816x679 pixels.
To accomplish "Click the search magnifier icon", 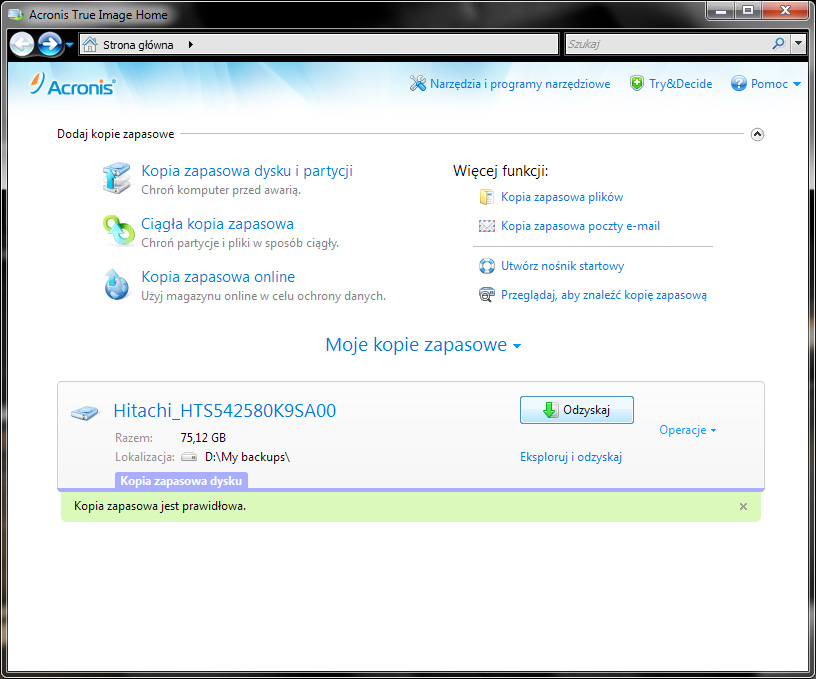I will pyautogui.click(x=779, y=44).
